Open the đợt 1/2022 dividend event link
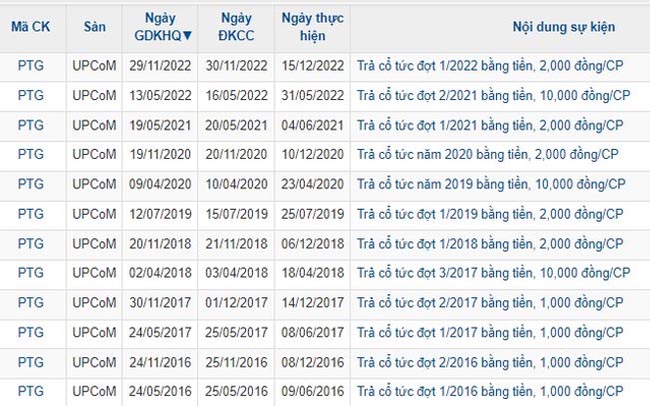The width and height of the screenshot is (650, 406). (x=493, y=67)
